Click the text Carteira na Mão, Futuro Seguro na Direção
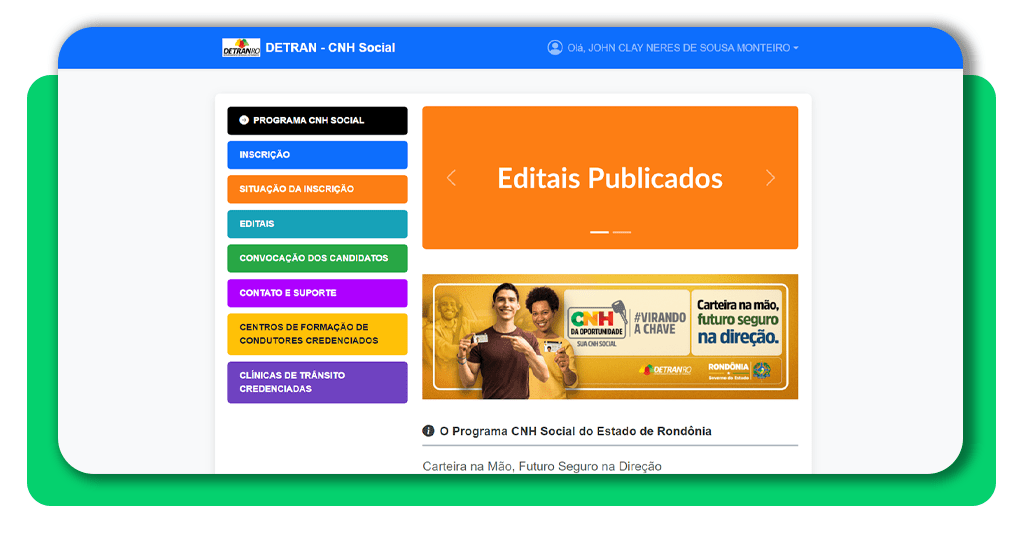This screenshot has height=536, width=1024. tap(542, 466)
